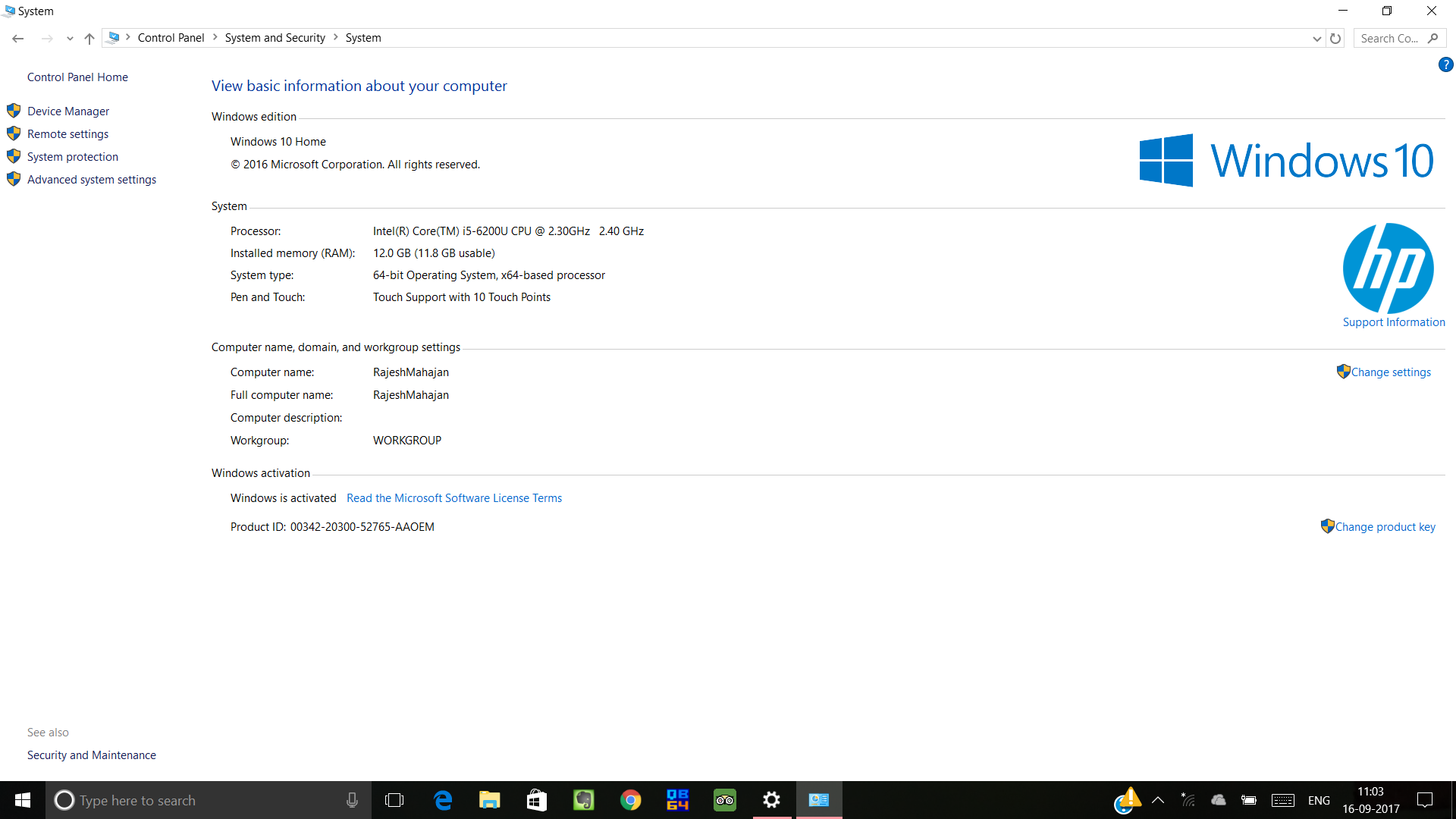Focus the Search Control Panel box

point(1400,38)
